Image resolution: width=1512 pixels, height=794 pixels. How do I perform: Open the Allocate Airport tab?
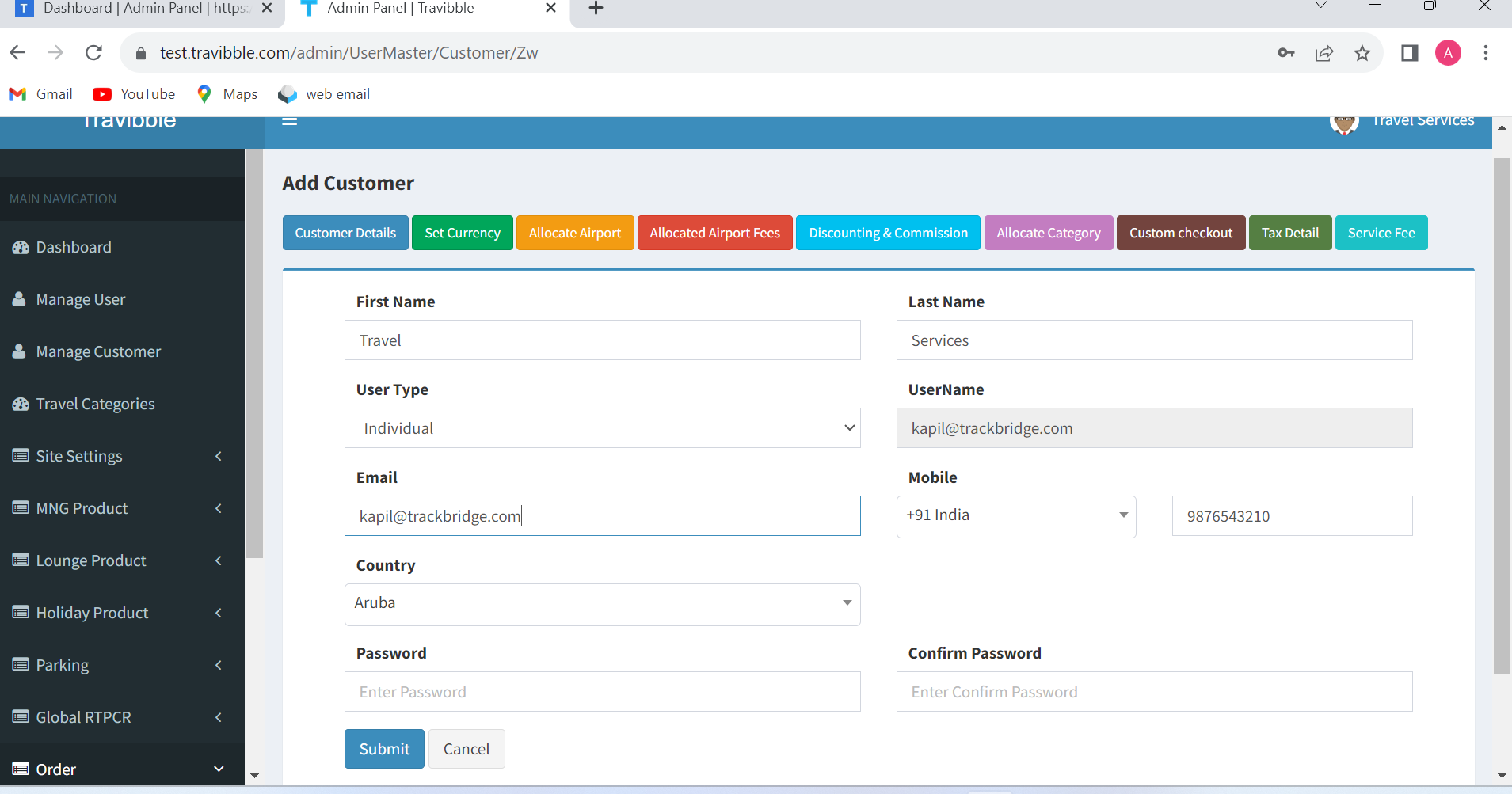575,233
